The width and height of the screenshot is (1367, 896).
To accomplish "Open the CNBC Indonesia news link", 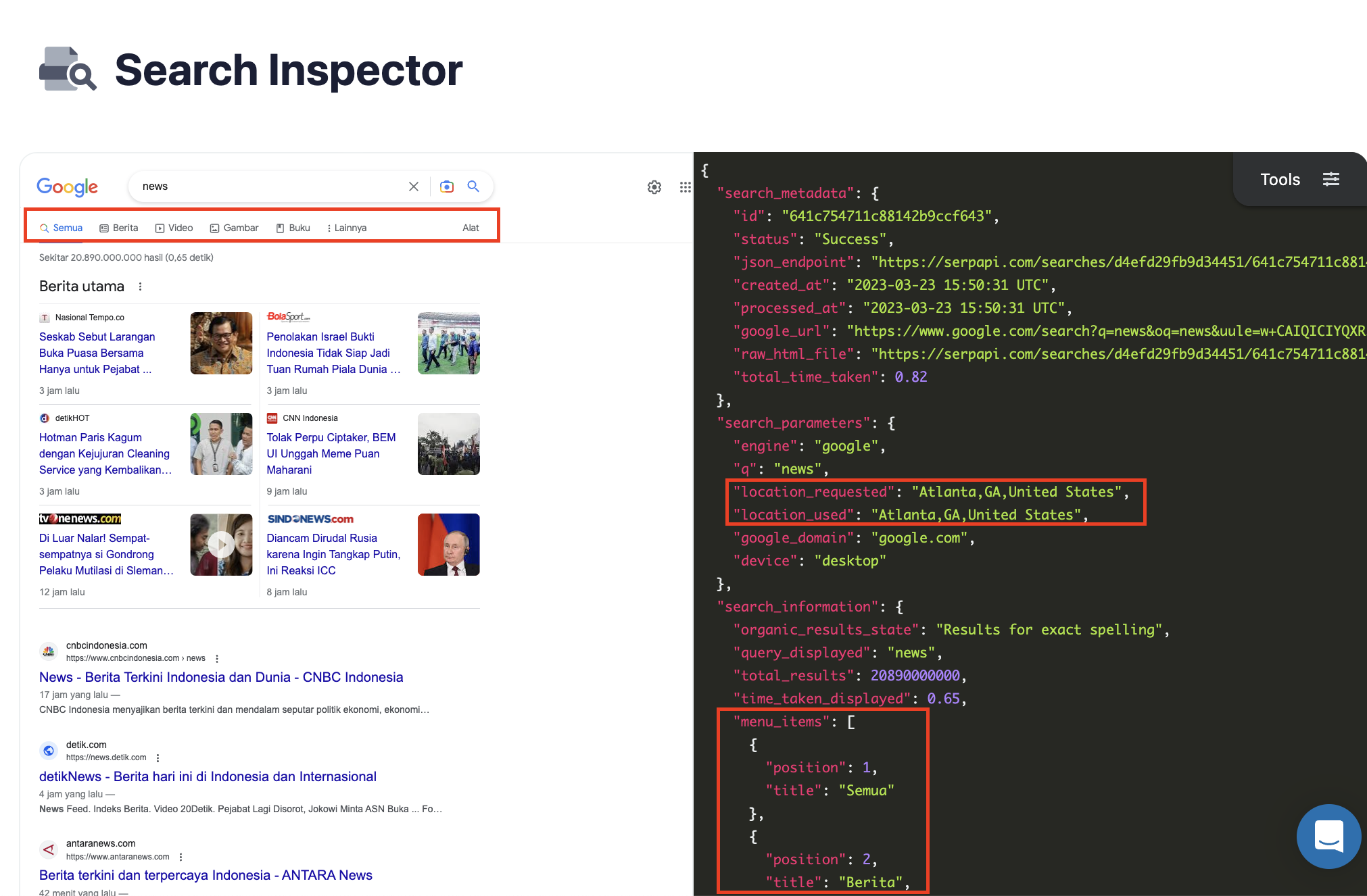I will point(221,677).
